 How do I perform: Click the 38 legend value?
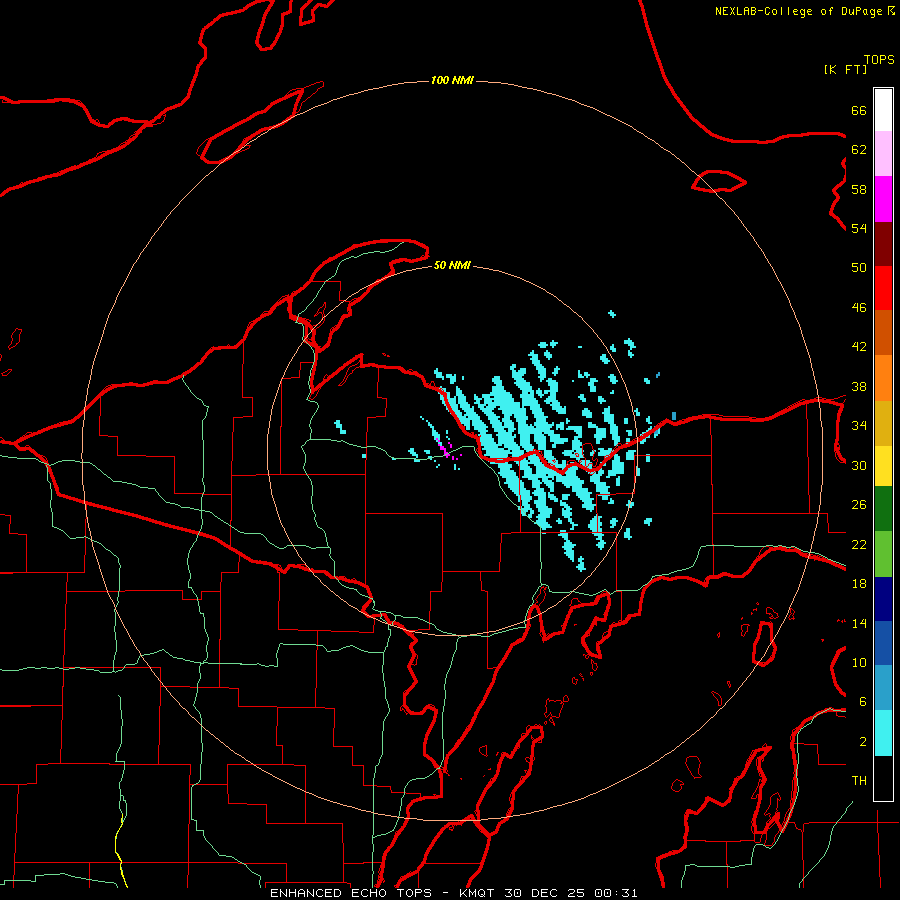pos(859,386)
